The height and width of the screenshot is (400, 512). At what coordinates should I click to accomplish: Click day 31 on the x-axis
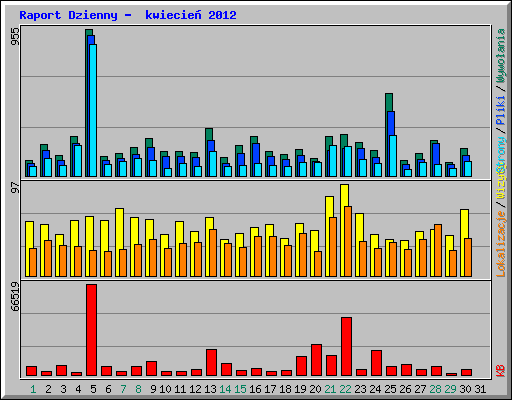point(480,389)
